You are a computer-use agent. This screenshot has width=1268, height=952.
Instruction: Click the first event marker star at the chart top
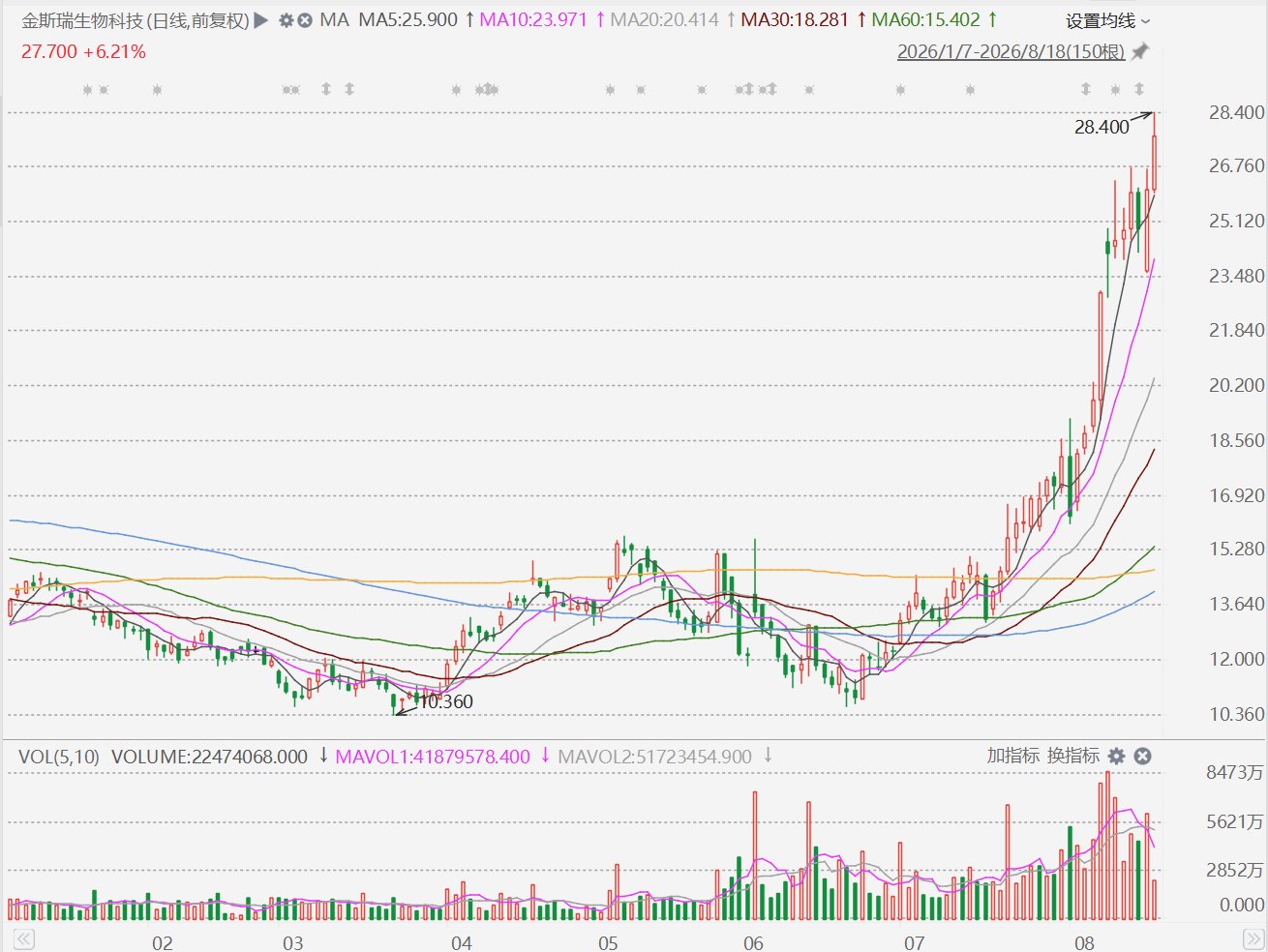click(x=87, y=90)
